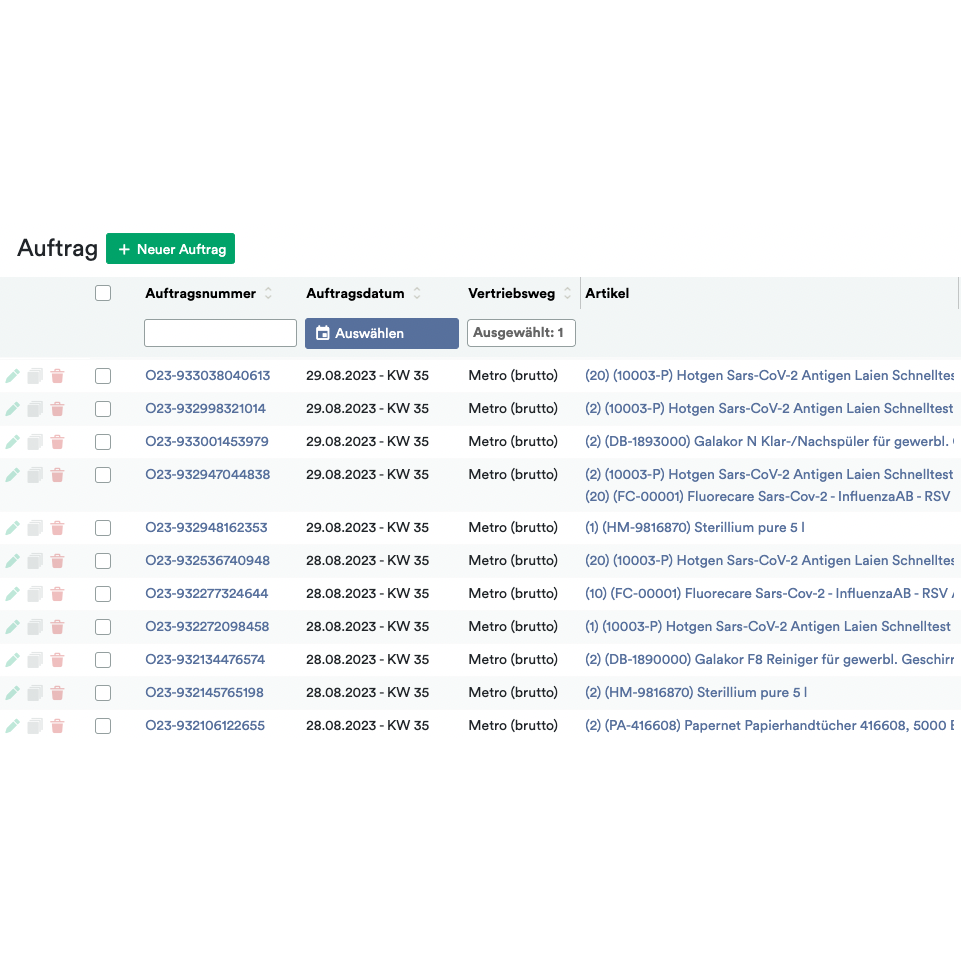
Task: Click the Artikel column header
Action: coord(606,293)
